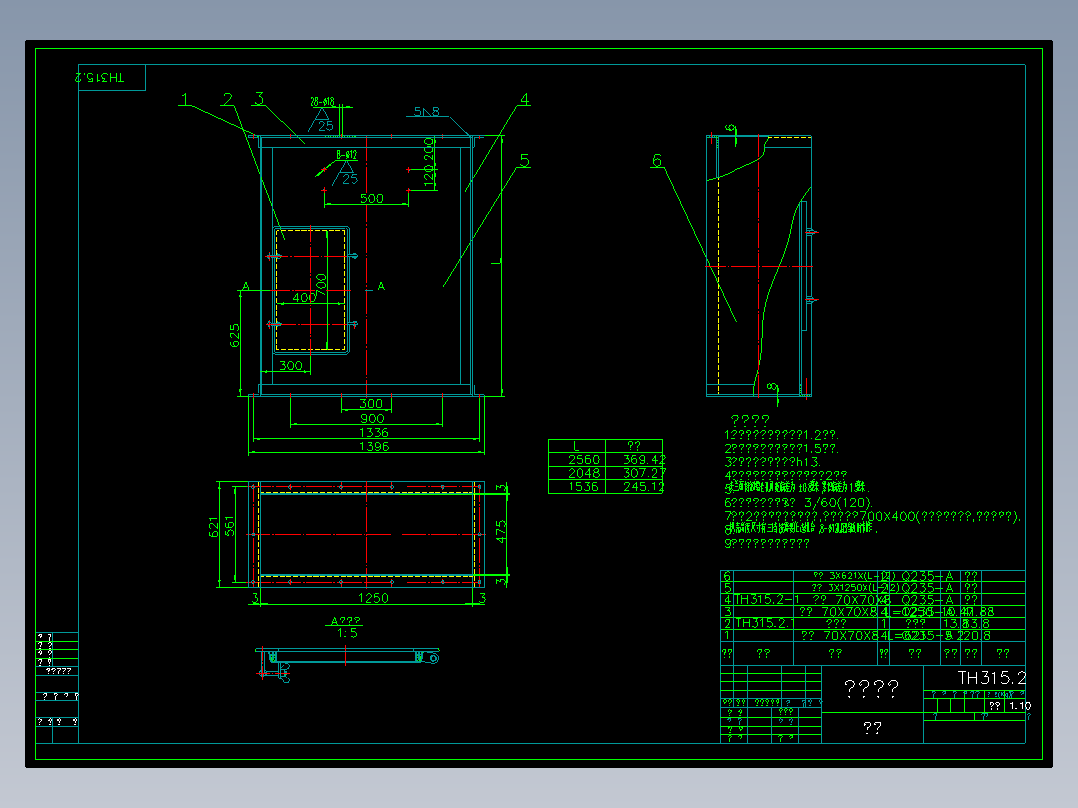Image resolution: width=1078 pixels, height=808 pixels.
Task: Click Q235-A material in parts list row 5
Action: point(927,587)
